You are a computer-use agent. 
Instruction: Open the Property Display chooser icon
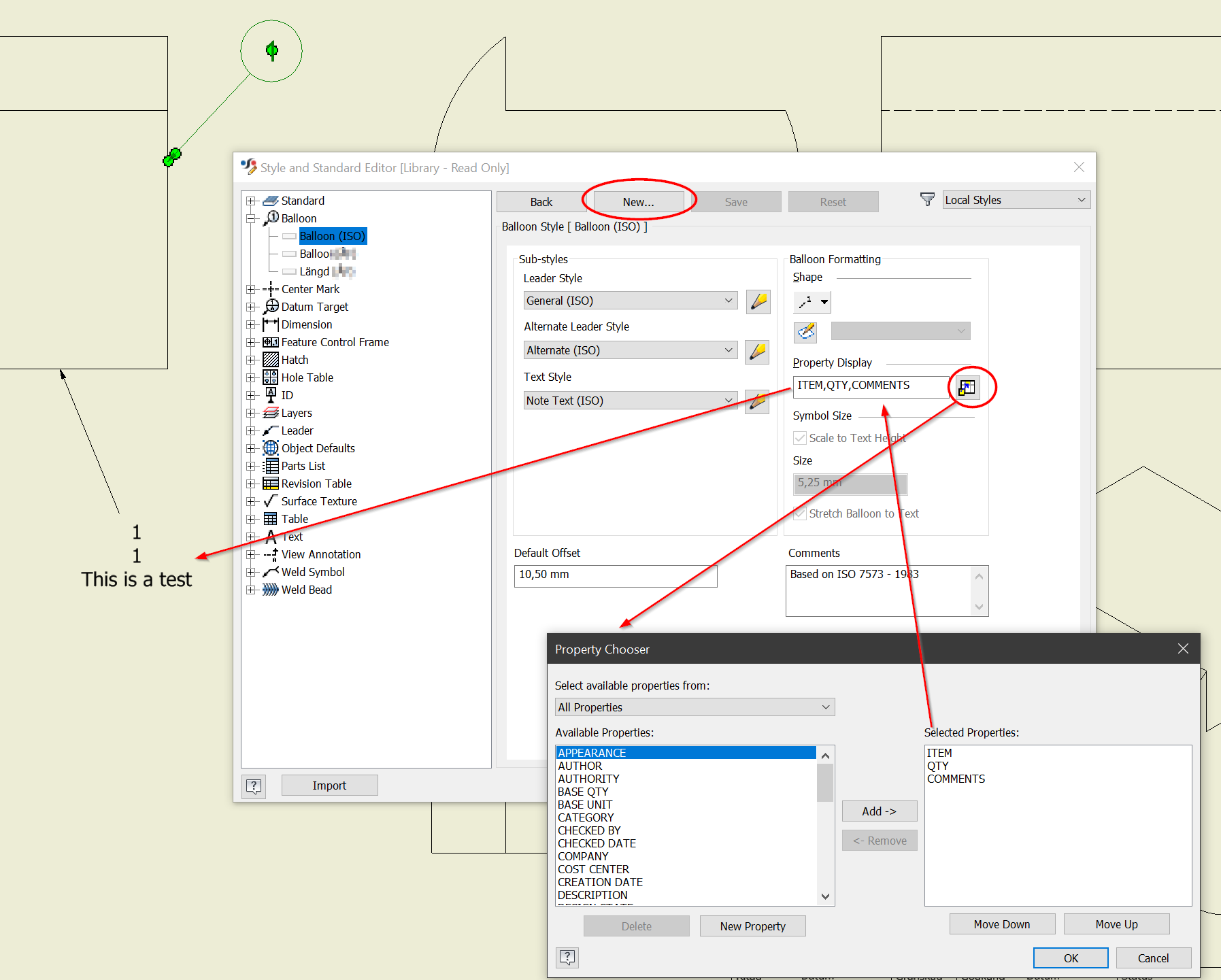(x=966, y=386)
